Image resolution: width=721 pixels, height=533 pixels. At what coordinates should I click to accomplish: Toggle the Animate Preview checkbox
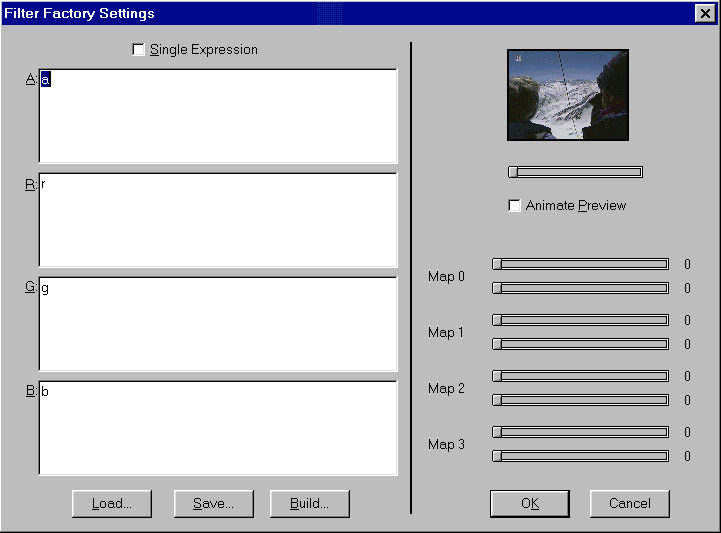(x=515, y=205)
